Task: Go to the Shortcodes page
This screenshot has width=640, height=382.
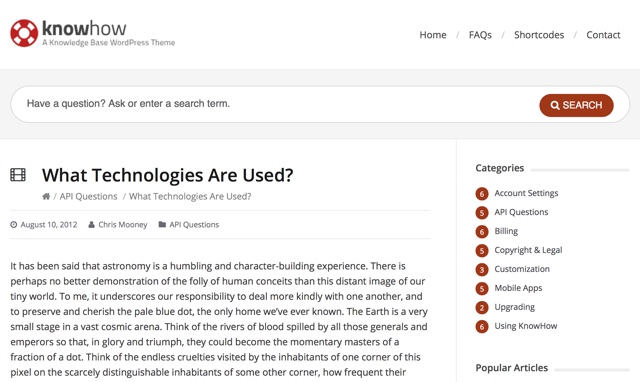Action: tap(539, 35)
